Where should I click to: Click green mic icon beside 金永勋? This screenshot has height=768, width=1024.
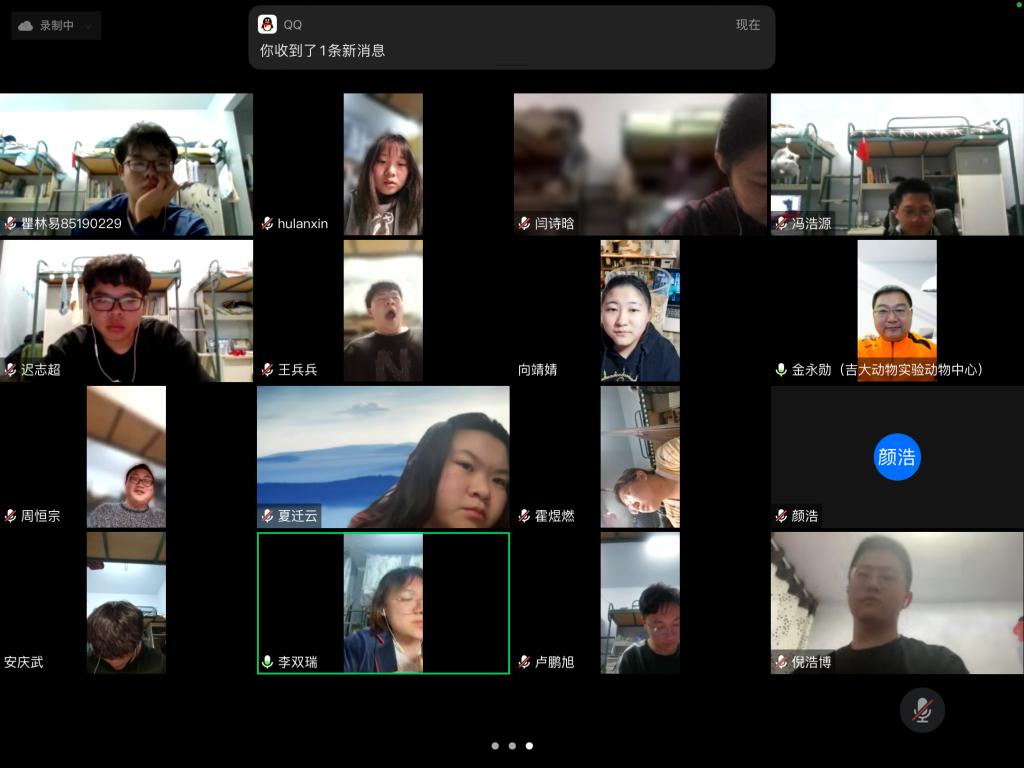(x=782, y=370)
